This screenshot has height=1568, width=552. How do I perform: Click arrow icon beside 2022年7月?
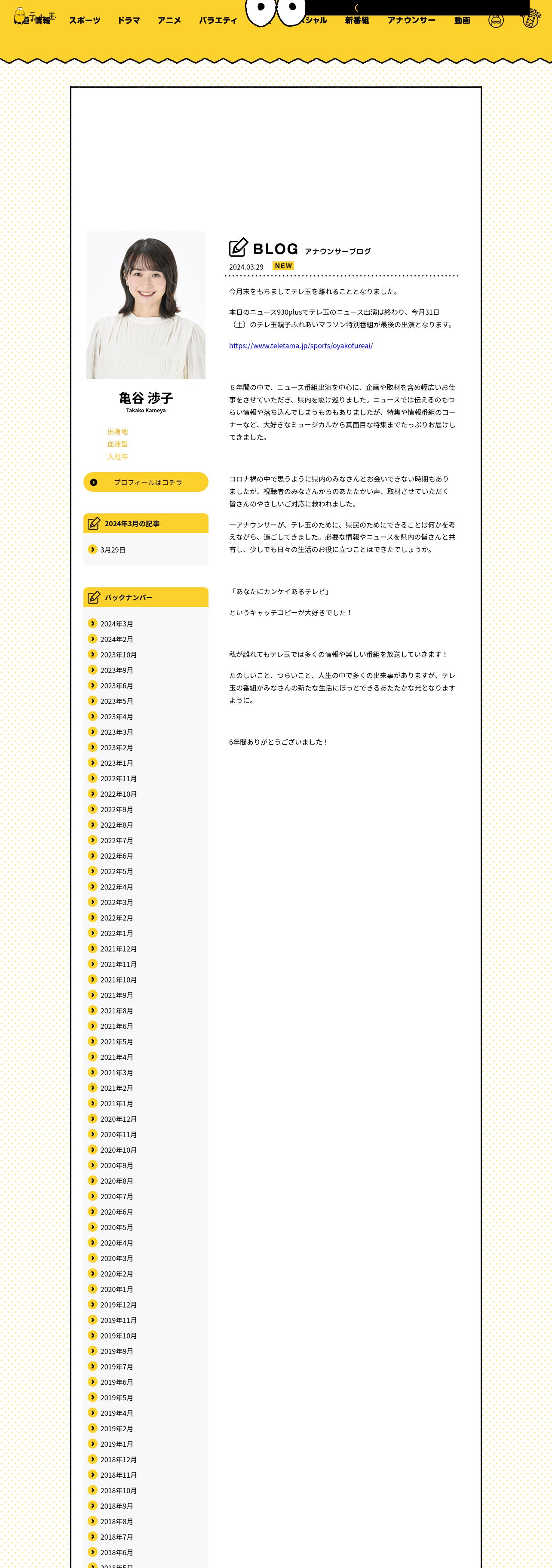[x=92, y=841]
